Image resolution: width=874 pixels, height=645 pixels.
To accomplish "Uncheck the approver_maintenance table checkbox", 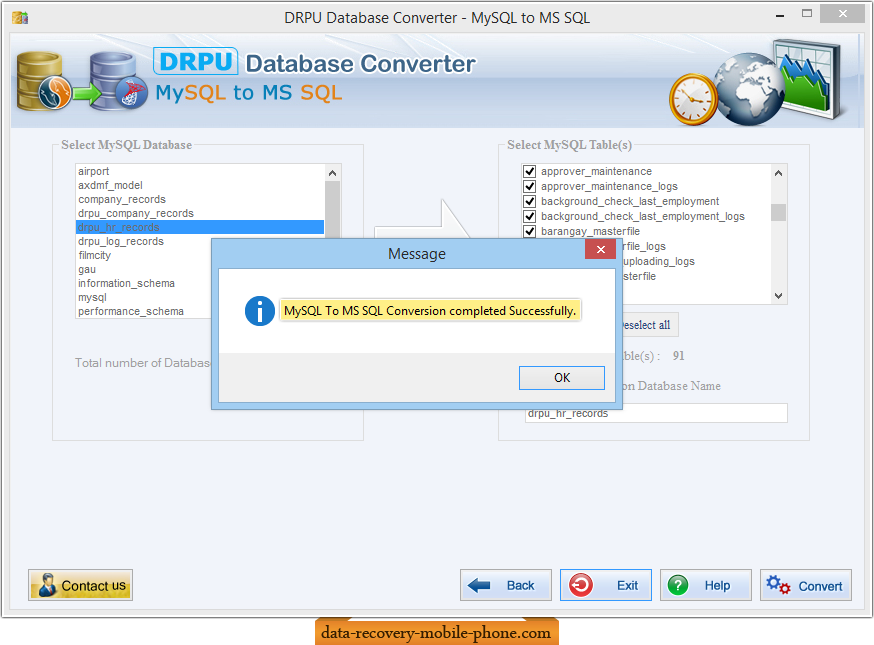I will point(530,172).
